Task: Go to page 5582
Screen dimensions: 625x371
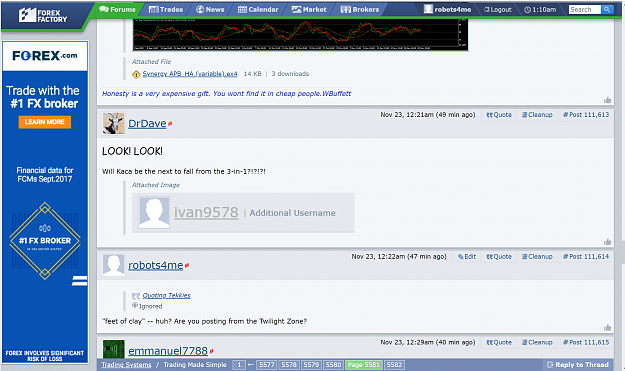Action: pyautogui.click(x=394, y=365)
